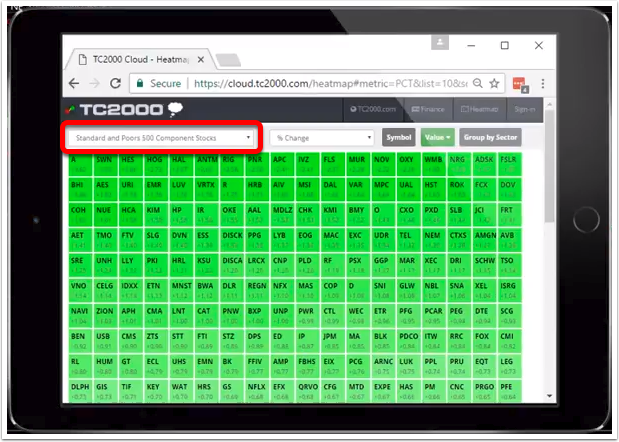Viewport: 619px width, 442px height.
Task: Click the zoom magnifier in address bar
Action: coord(477,83)
